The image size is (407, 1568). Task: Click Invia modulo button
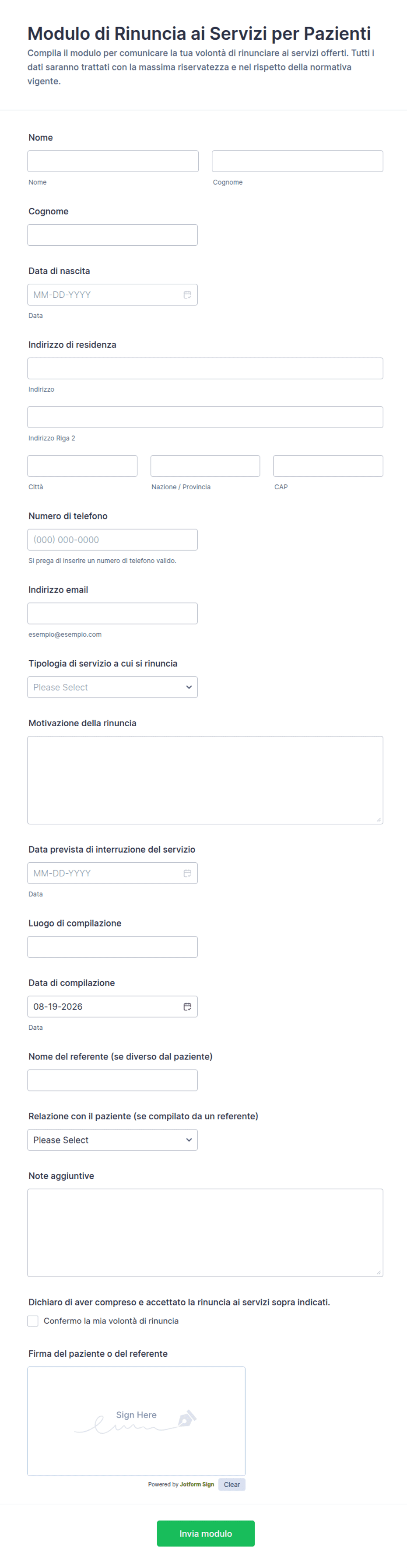click(x=206, y=1533)
